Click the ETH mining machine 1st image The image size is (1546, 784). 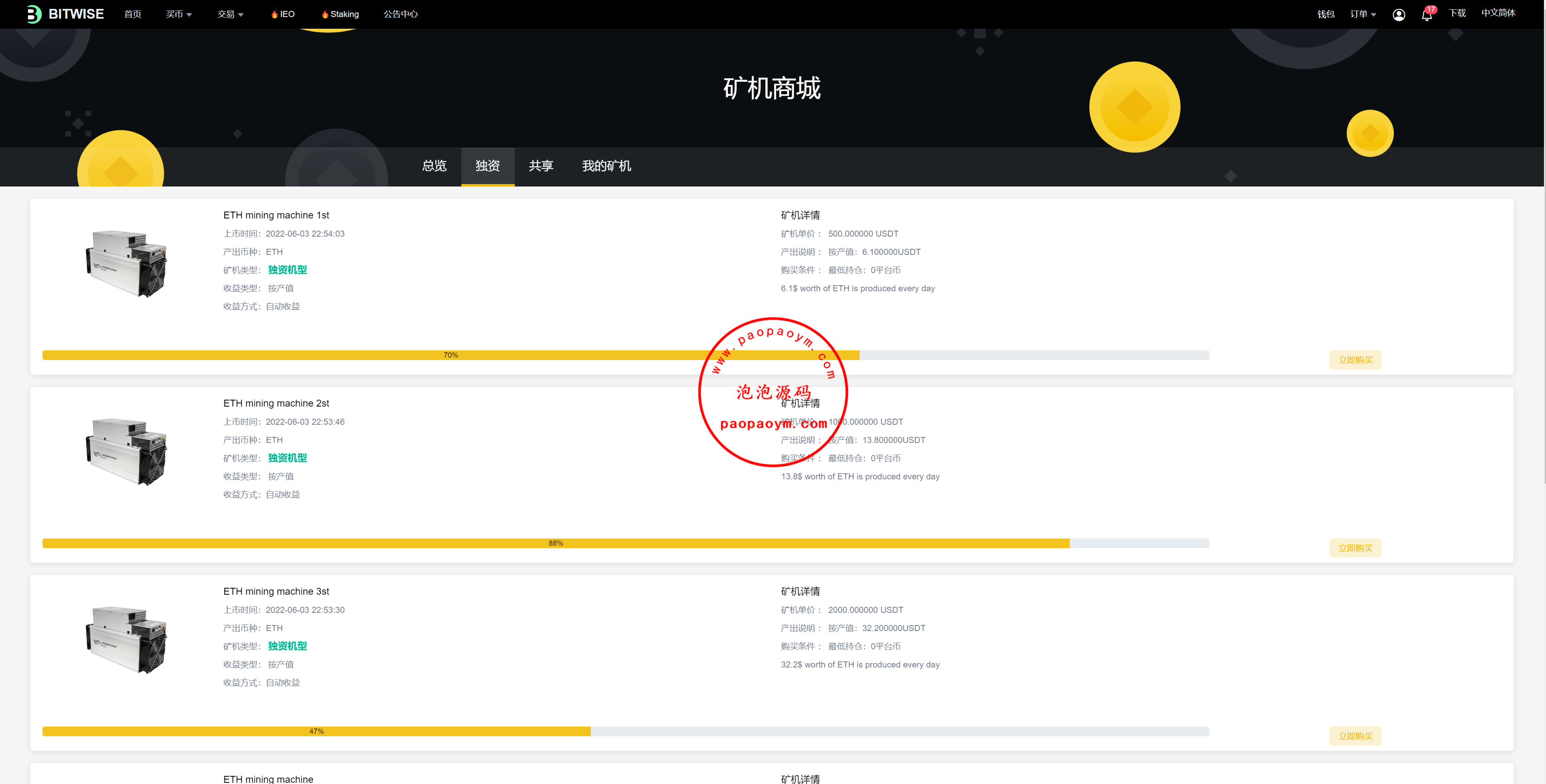(x=127, y=263)
